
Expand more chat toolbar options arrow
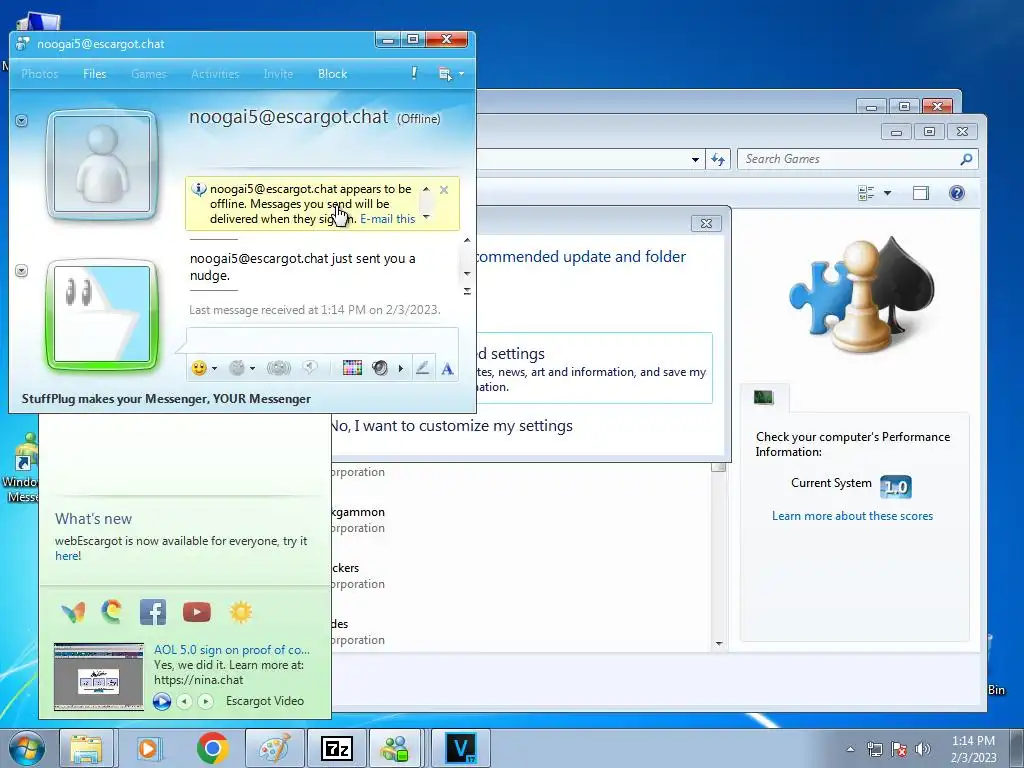pyautogui.click(x=400, y=368)
